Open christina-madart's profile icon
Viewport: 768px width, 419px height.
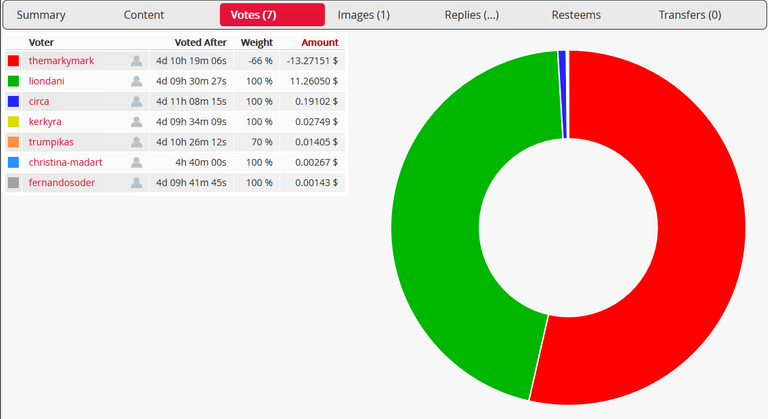pos(137,162)
